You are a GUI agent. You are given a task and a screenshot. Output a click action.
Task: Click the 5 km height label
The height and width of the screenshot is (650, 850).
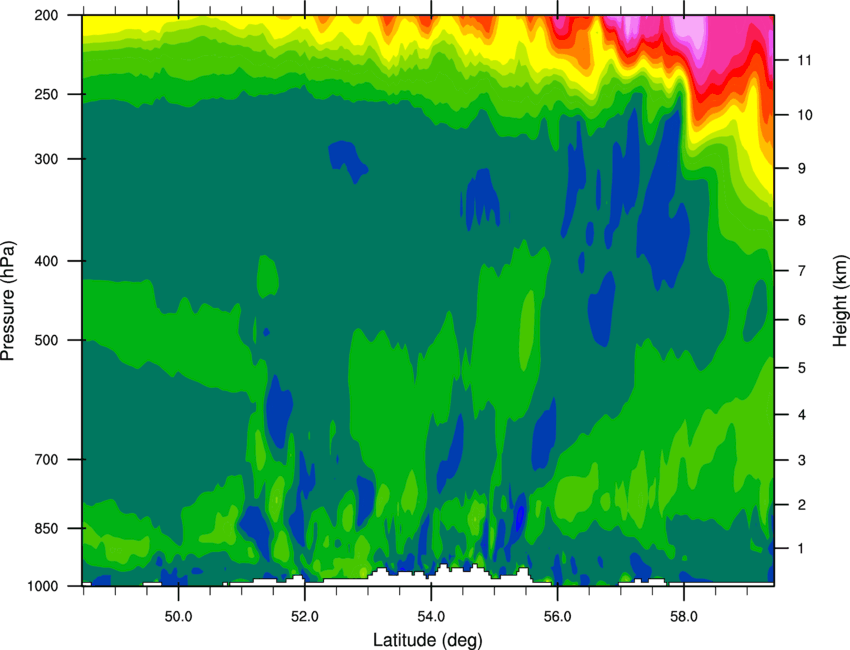pyautogui.click(x=802, y=368)
